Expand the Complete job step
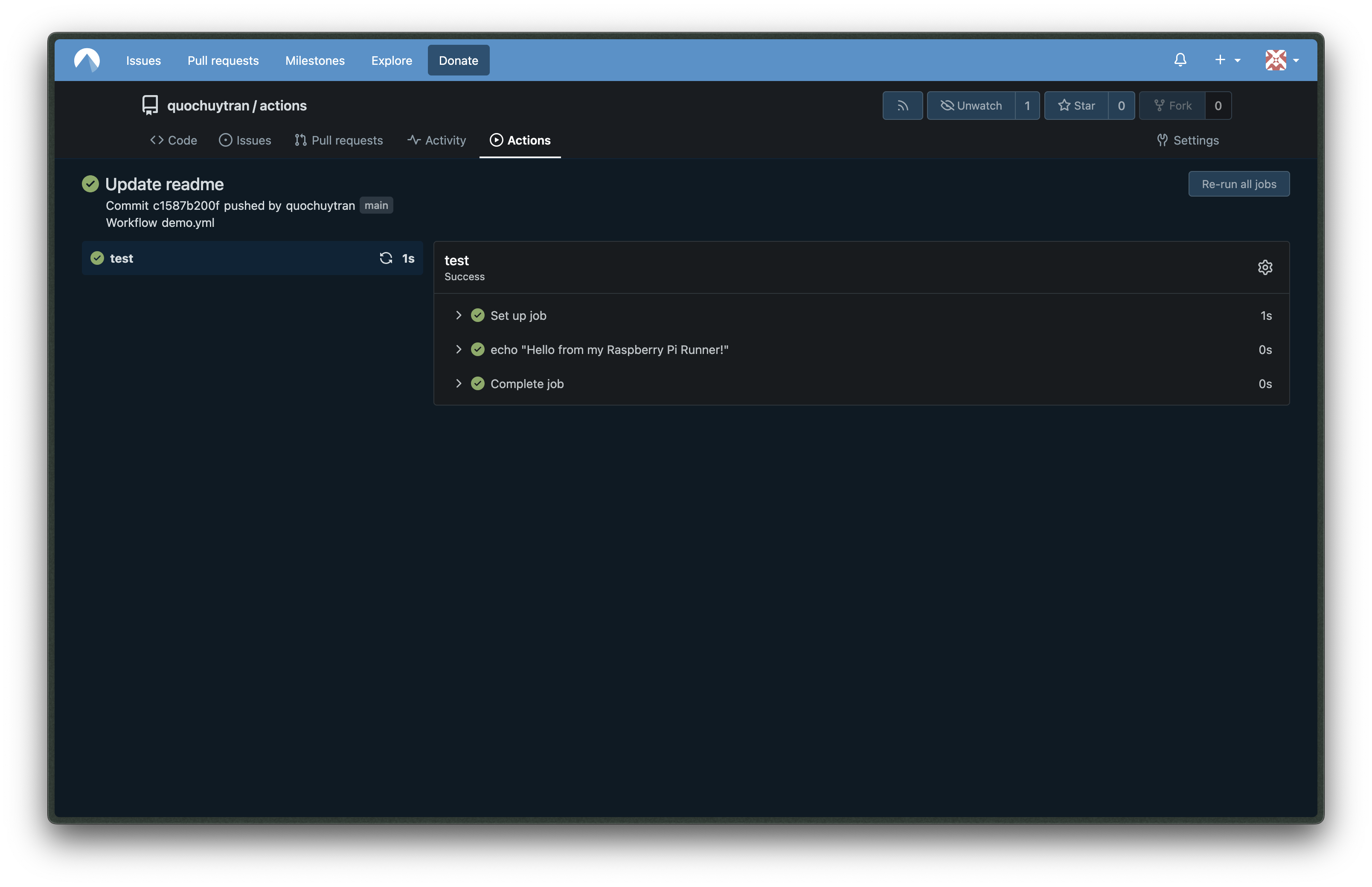This screenshot has width=1372, height=887. [x=459, y=384]
